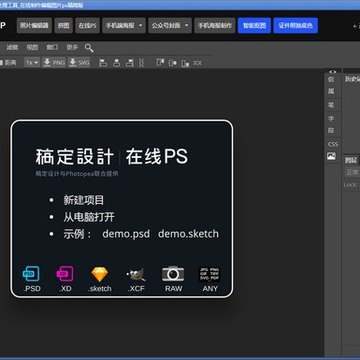This screenshot has height=360, width=360.
Task: Switch to the 图层 layers tab
Action: pyautogui.click(x=351, y=160)
